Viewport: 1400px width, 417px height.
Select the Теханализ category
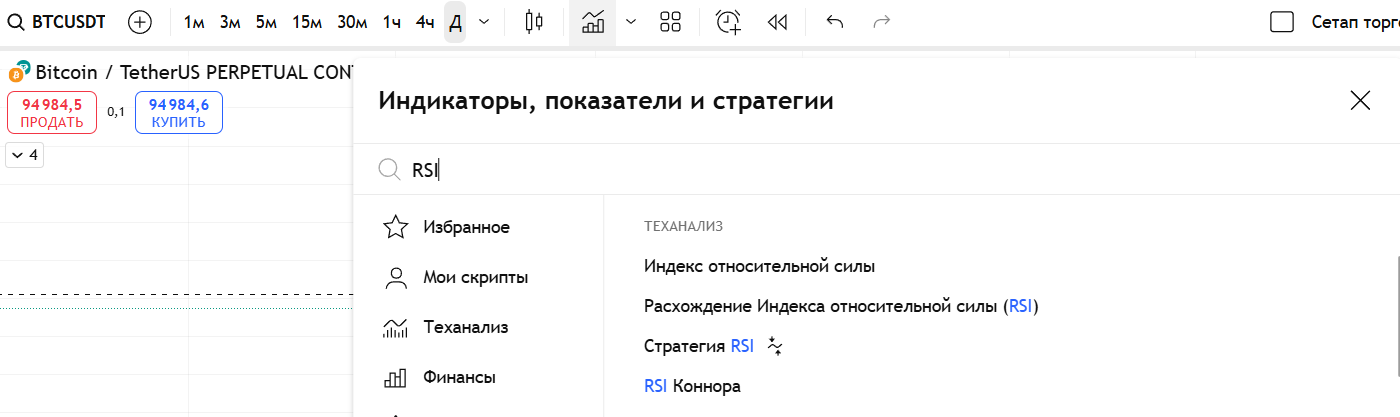click(465, 327)
